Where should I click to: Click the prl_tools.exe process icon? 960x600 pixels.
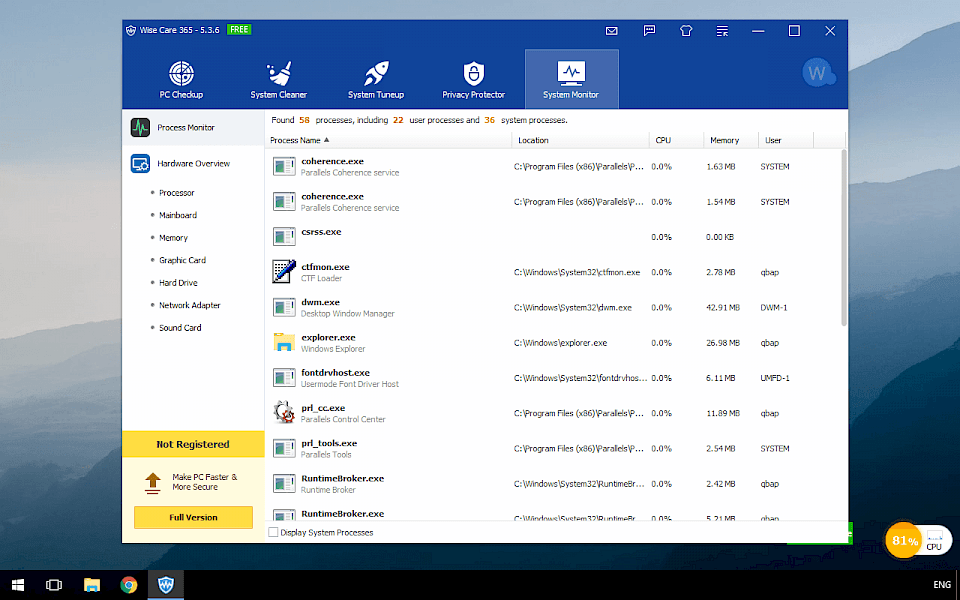284,448
